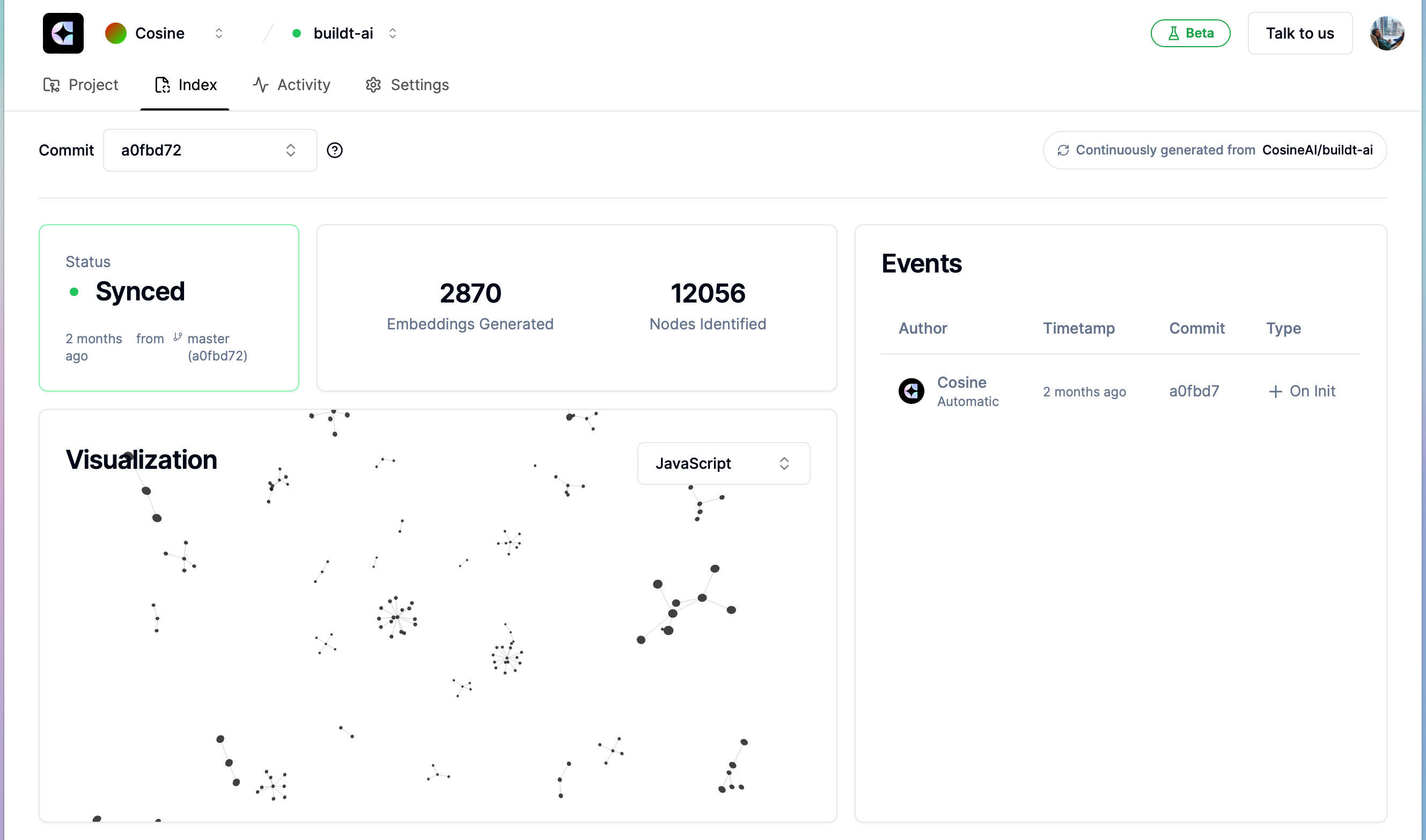Screen dimensions: 1426x840
Task: Click the Type column header
Action: click(1283, 328)
